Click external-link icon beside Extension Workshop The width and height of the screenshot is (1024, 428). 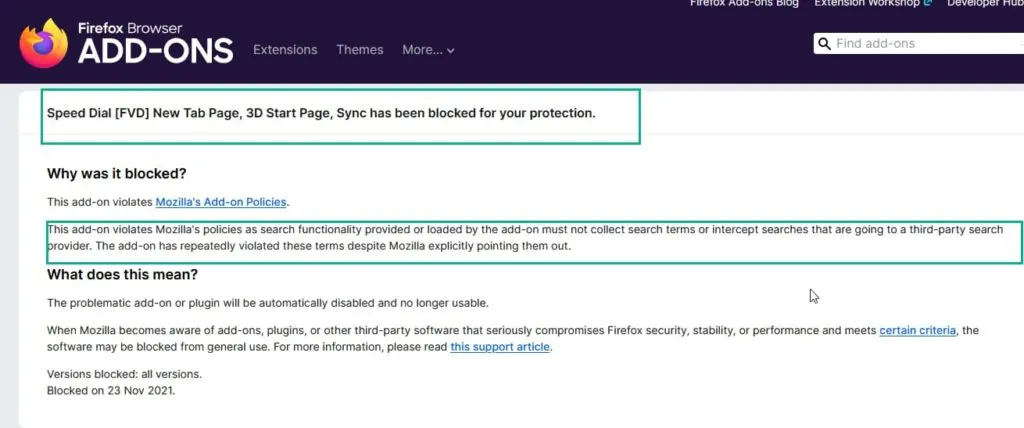click(x=928, y=3)
